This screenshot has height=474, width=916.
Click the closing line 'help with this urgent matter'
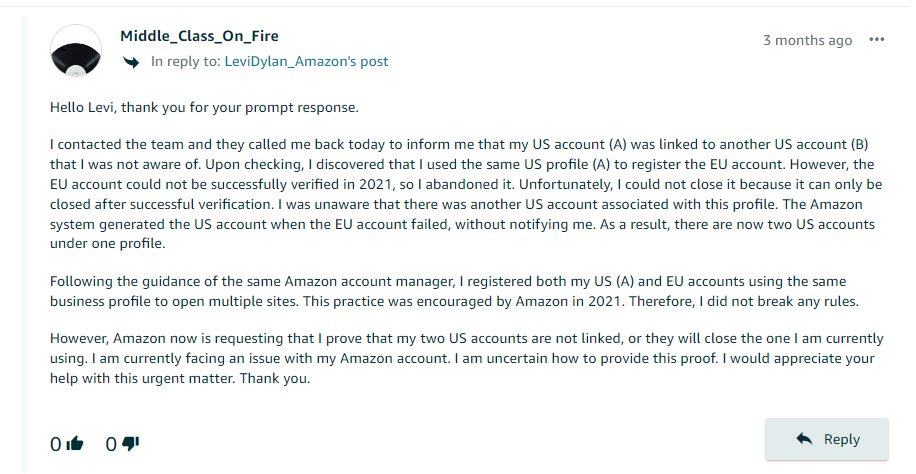click(180, 379)
